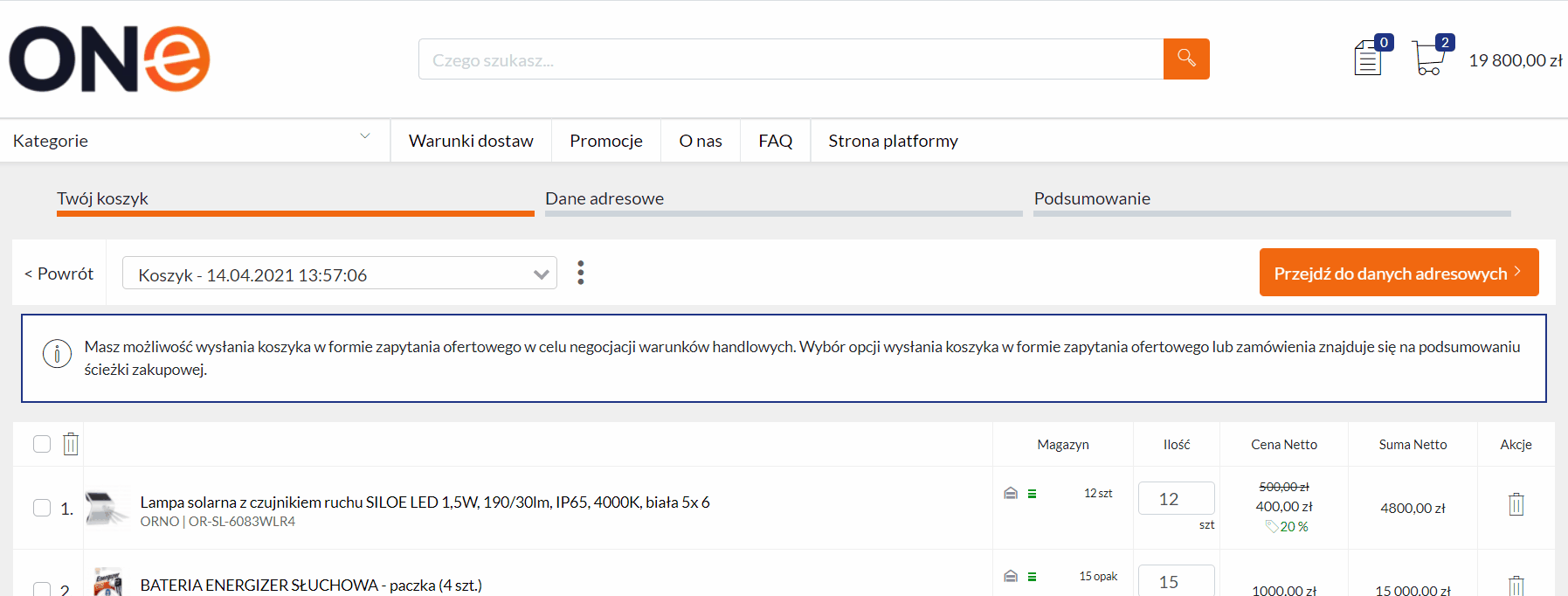Remove the Energizer battery row with trash icon

(1516, 586)
